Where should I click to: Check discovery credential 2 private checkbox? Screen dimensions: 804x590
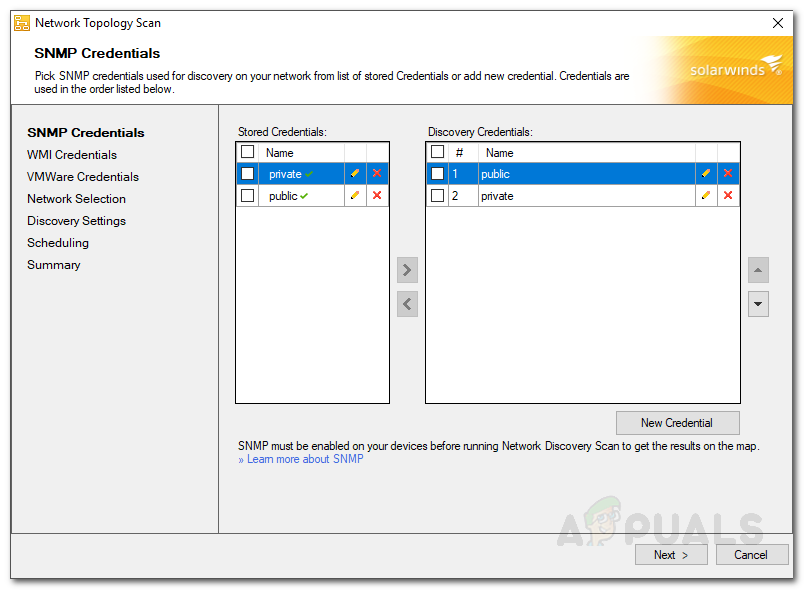(437, 196)
